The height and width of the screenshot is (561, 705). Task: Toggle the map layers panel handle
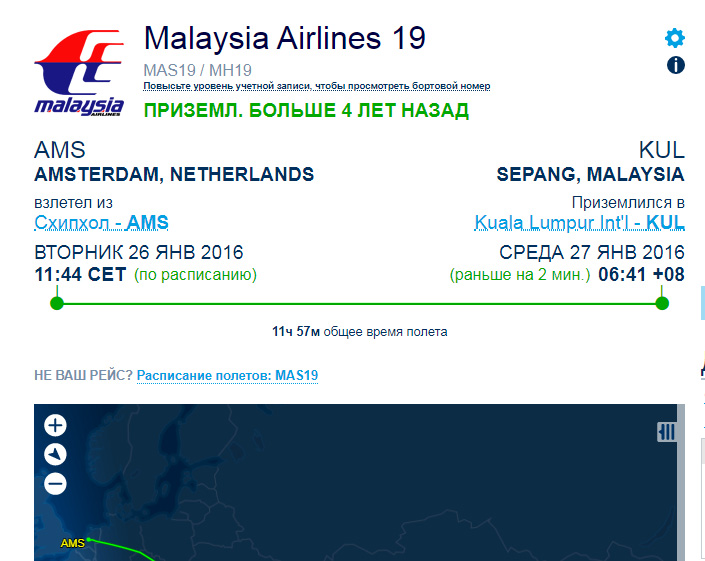[667, 432]
